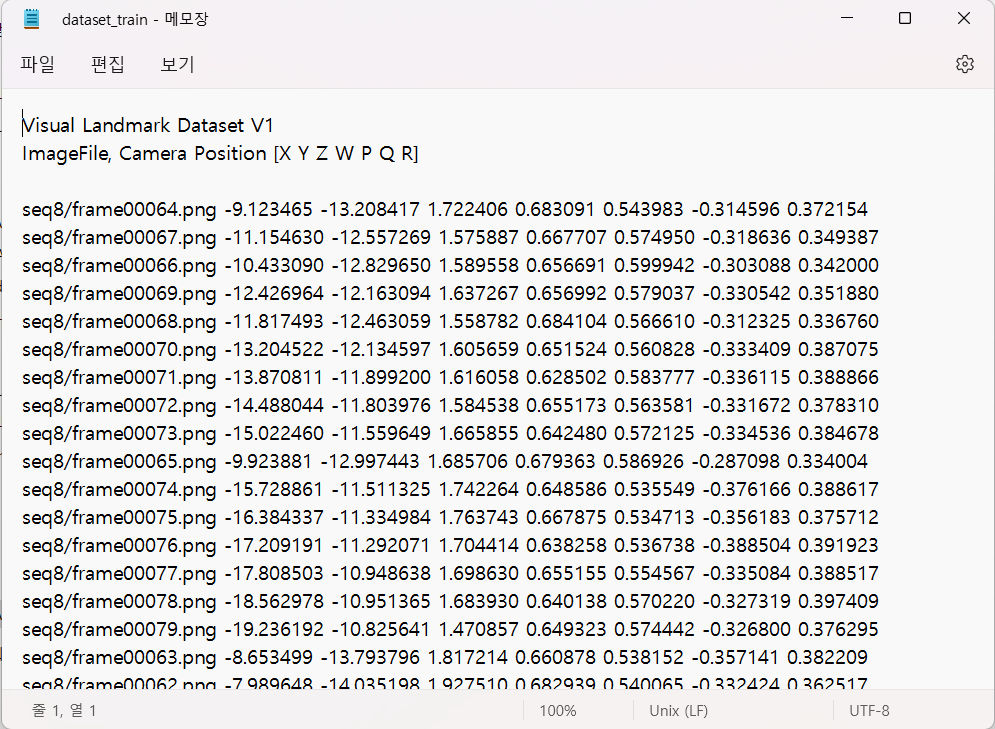Viewport: 995px width, 729px height.
Task: Click the value 0.583777
Action: click(654, 378)
